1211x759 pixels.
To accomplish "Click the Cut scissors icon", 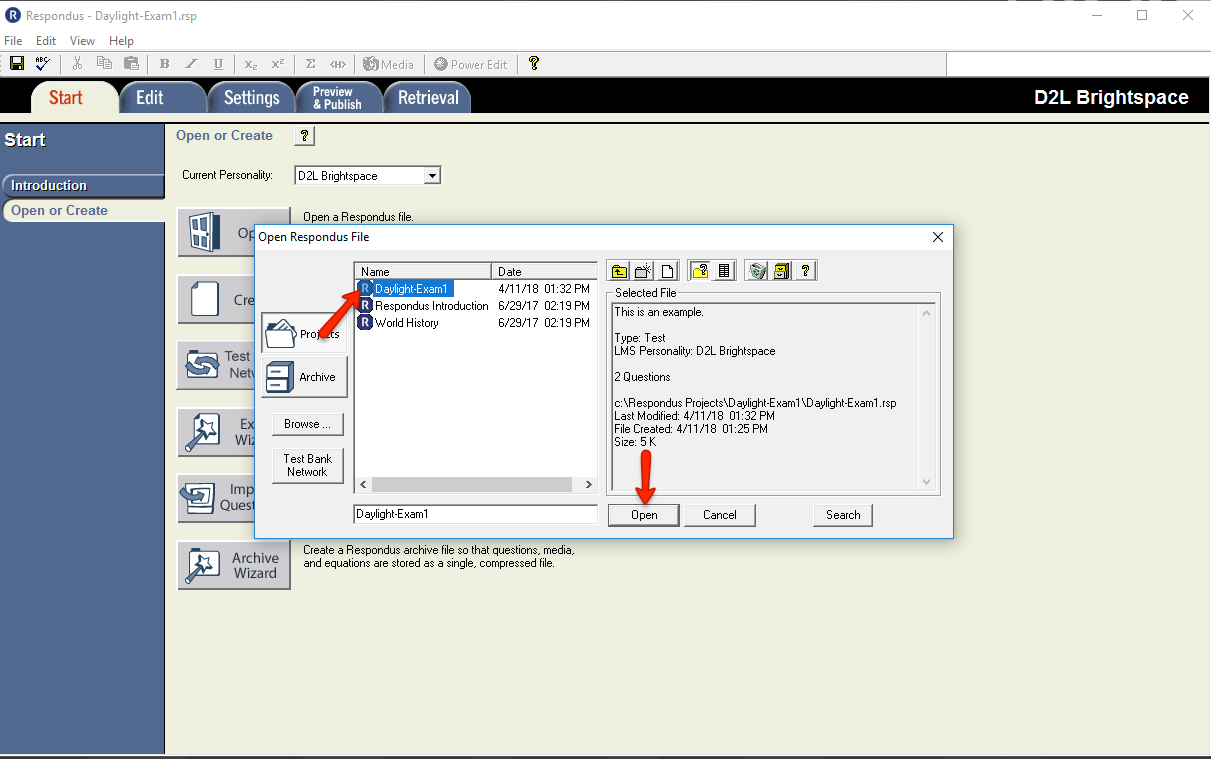I will click(x=78, y=63).
